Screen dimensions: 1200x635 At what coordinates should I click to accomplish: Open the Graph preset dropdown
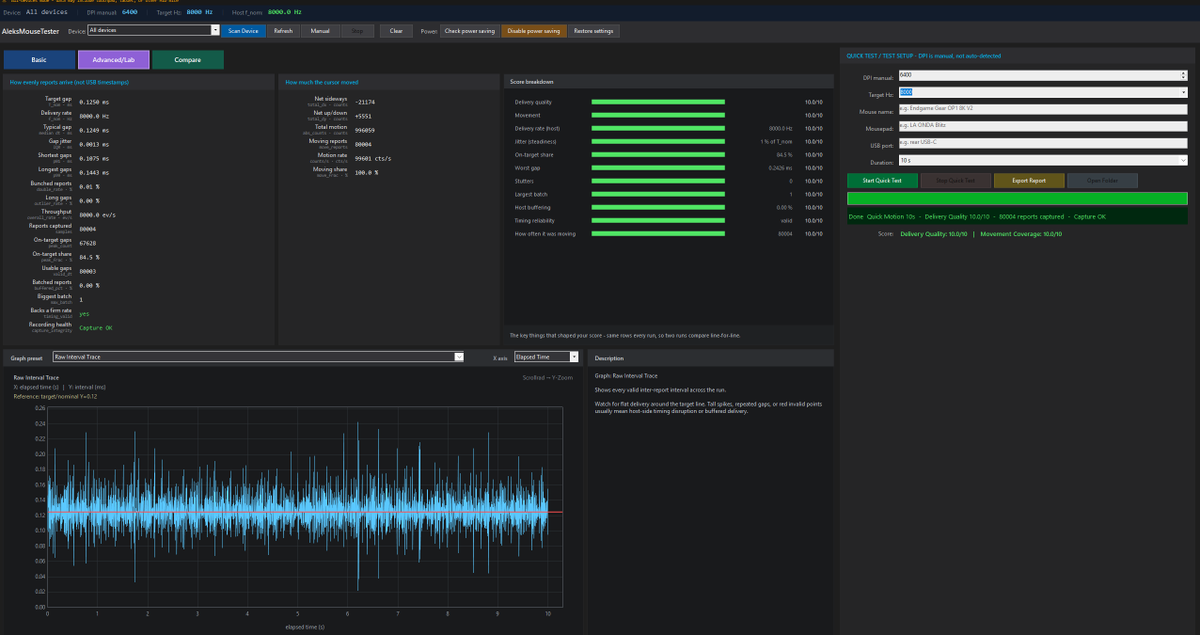(258, 357)
